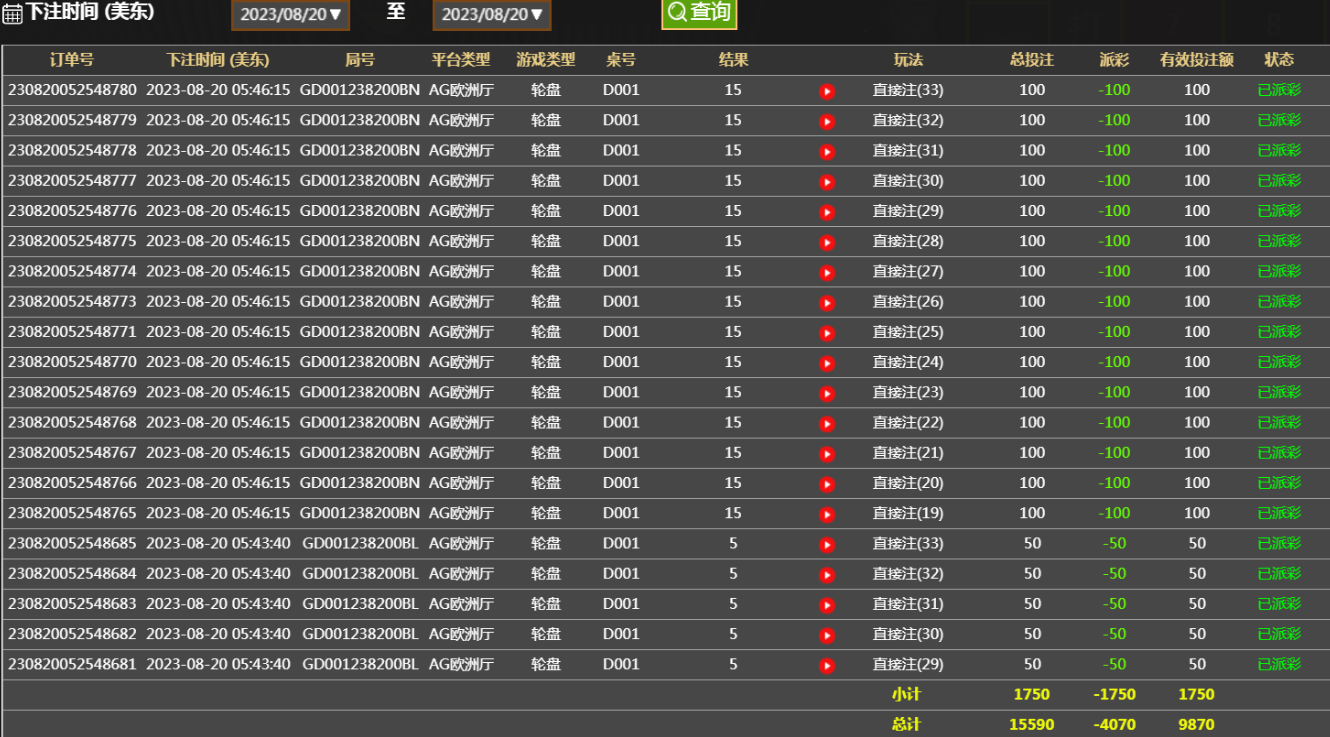Image resolution: width=1330 pixels, height=737 pixels.
Task: Play video replay for order 230820052548765
Action: point(827,514)
